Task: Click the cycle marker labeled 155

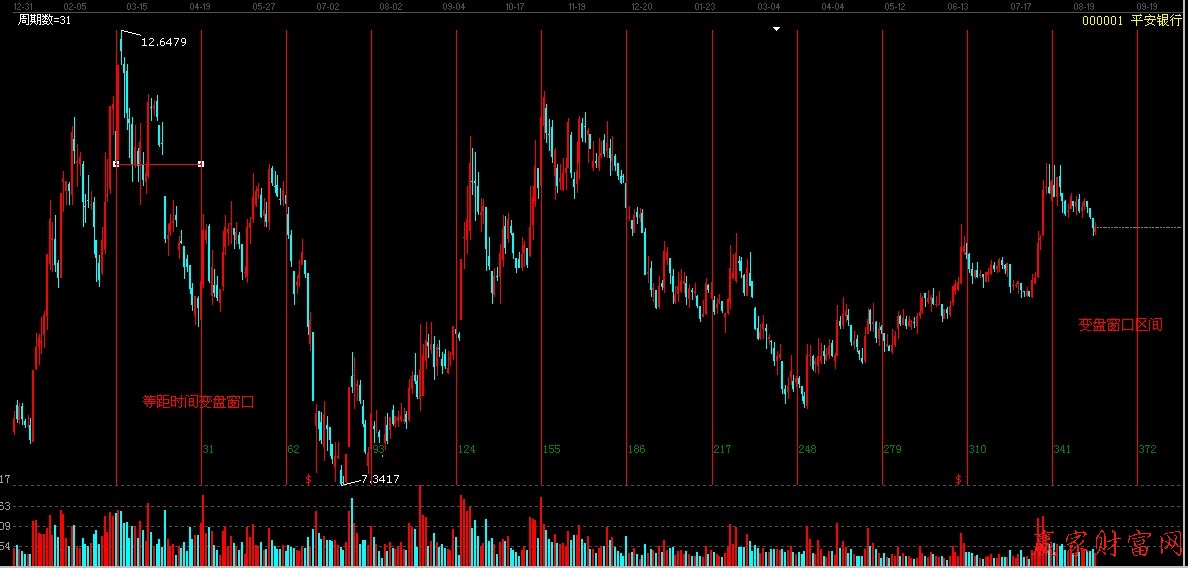Action: point(551,450)
